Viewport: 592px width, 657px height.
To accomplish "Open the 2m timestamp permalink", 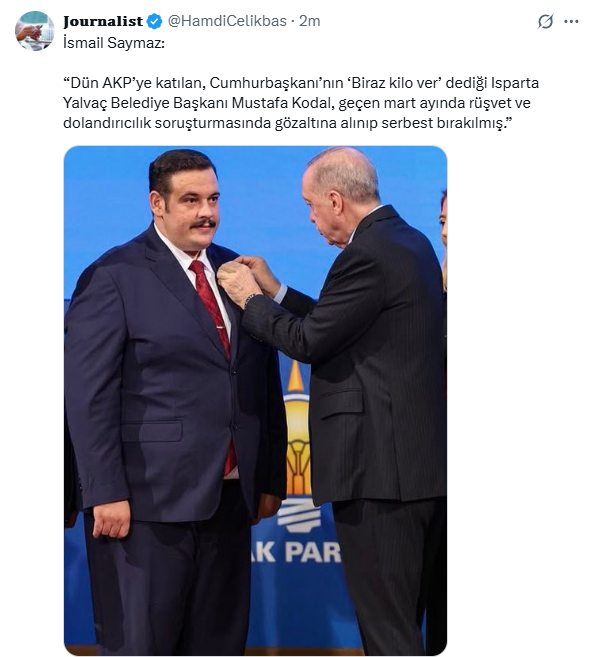I will click(x=309, y=21).
